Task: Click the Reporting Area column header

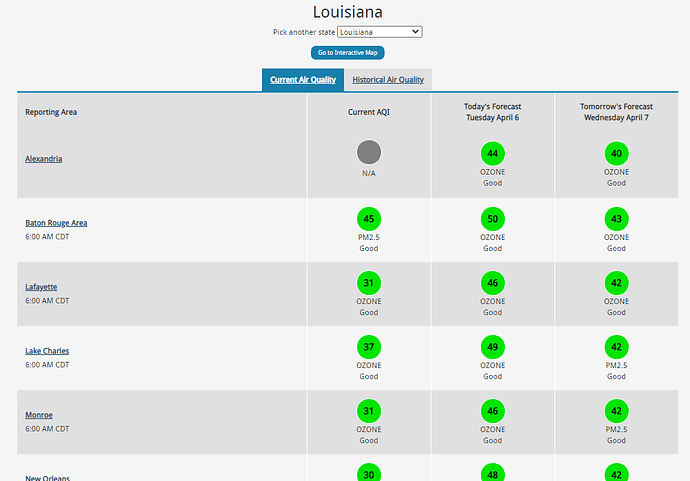Action: [51, 112]
